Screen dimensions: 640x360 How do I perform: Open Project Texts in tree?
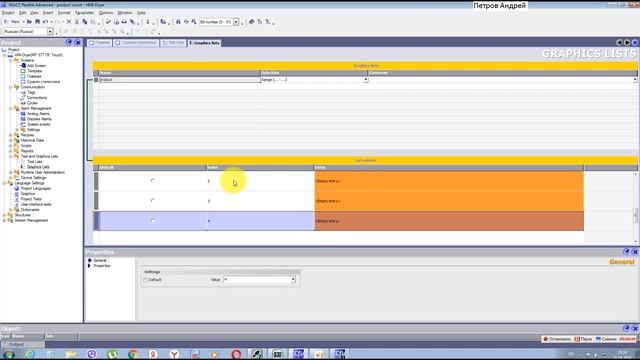pos(31,199)
